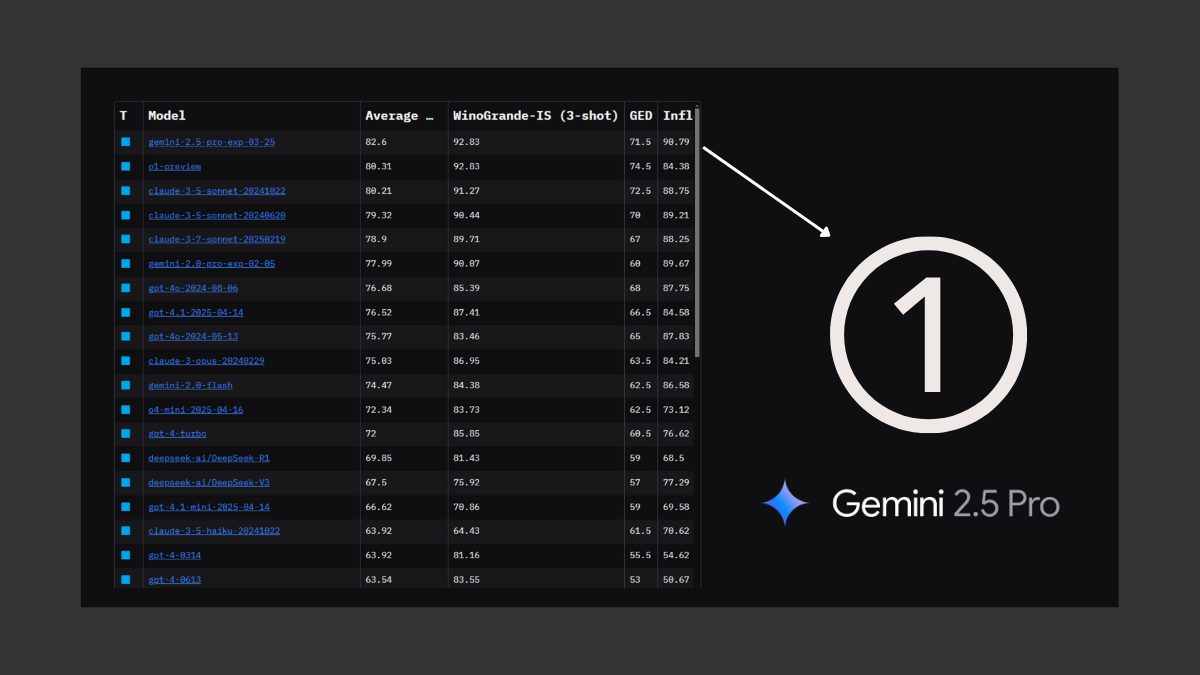The width and height of the screenshot is (1200, 675).
Task: Click the truncated Average column header
Action: tap(399, 116)
